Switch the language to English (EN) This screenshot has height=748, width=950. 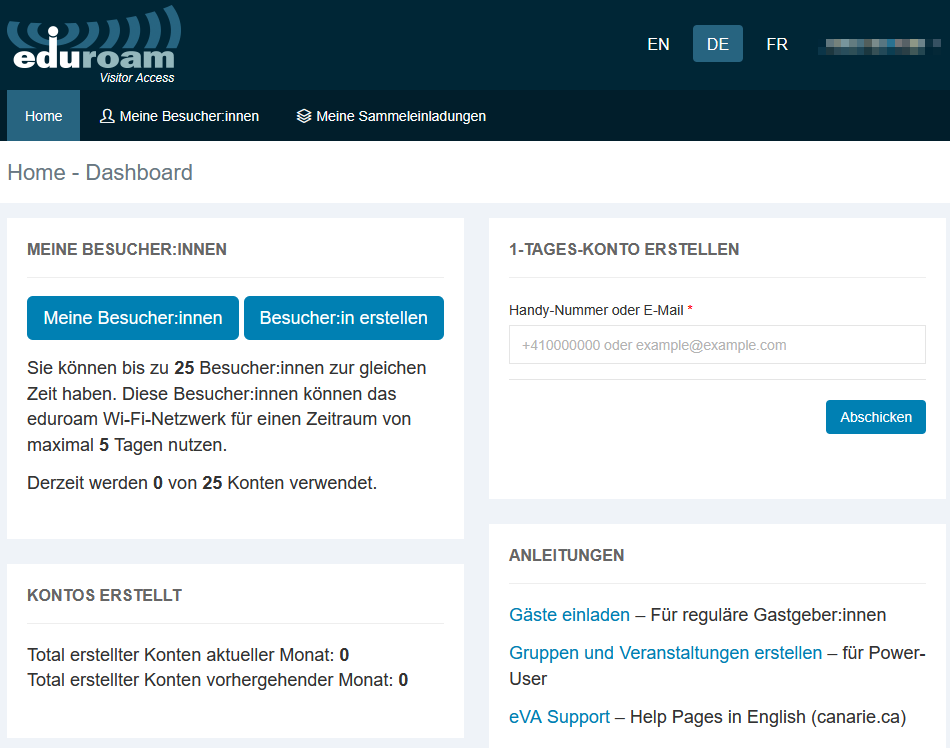[x=658, y=44]
